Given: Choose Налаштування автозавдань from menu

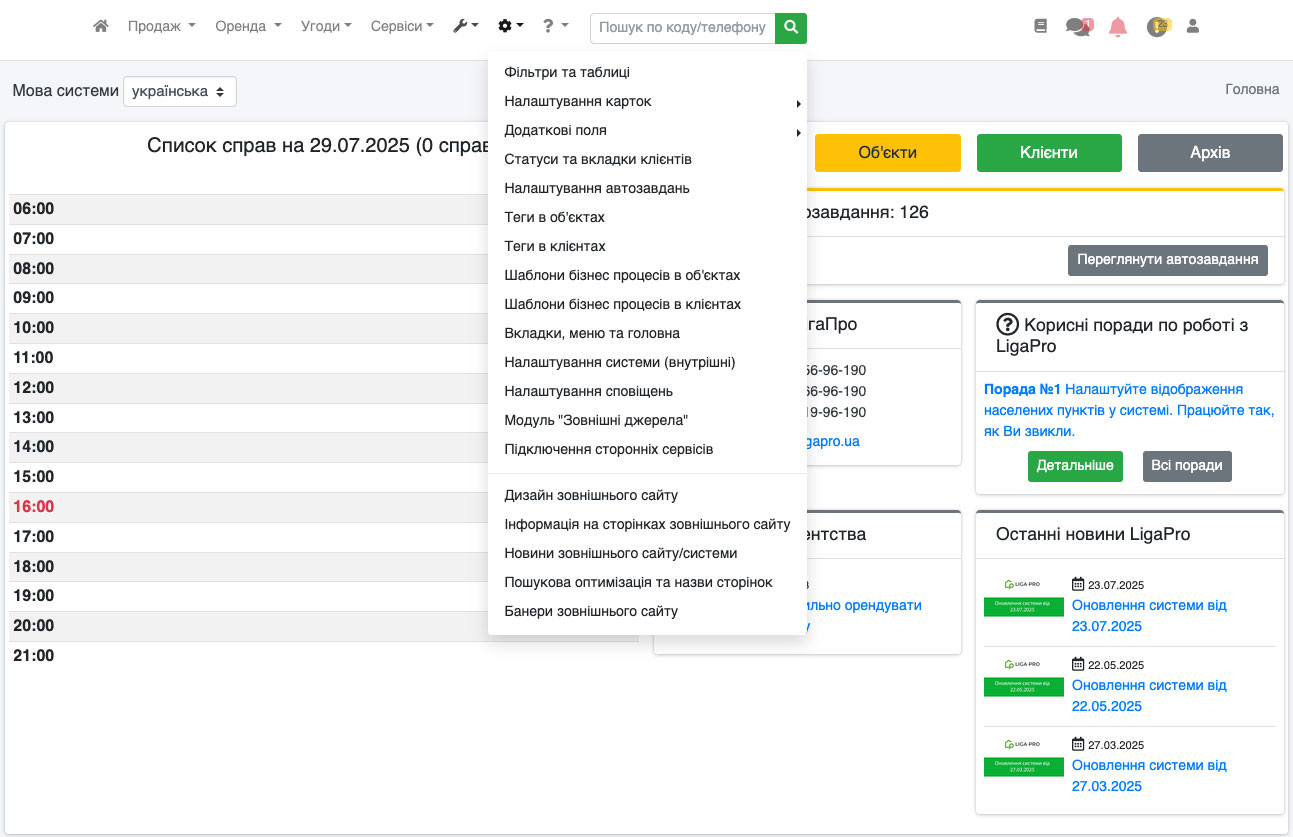Looking at the screenshot, I should [597, 189].
